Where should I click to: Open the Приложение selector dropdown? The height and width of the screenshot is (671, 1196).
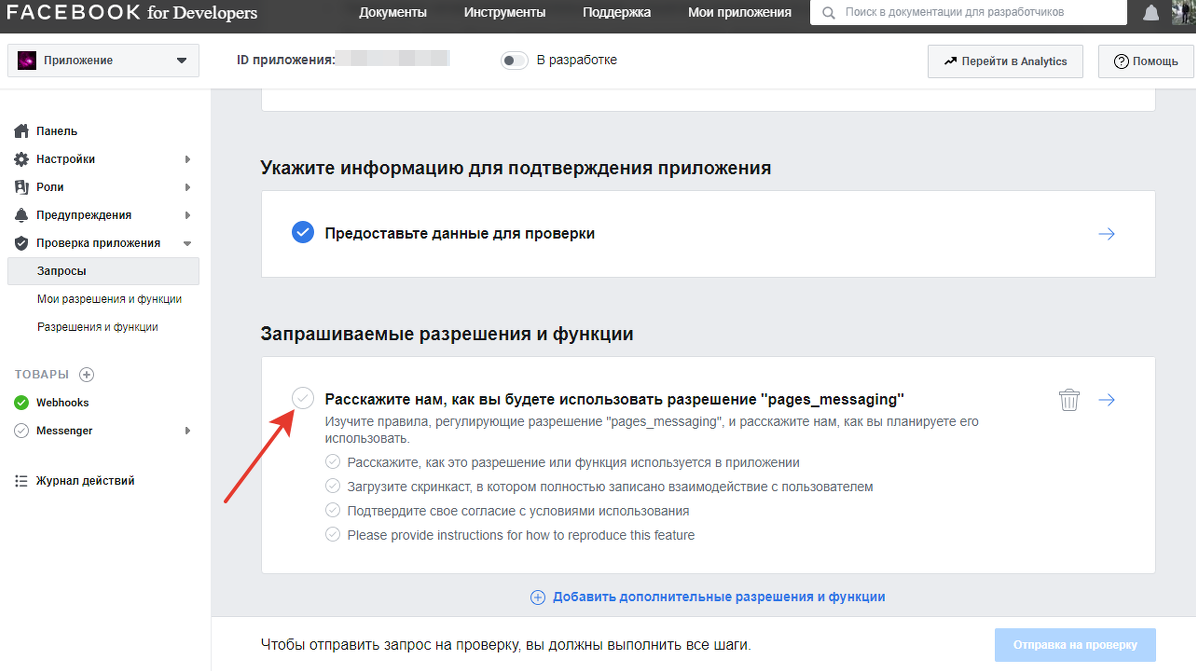coord(103,60)
